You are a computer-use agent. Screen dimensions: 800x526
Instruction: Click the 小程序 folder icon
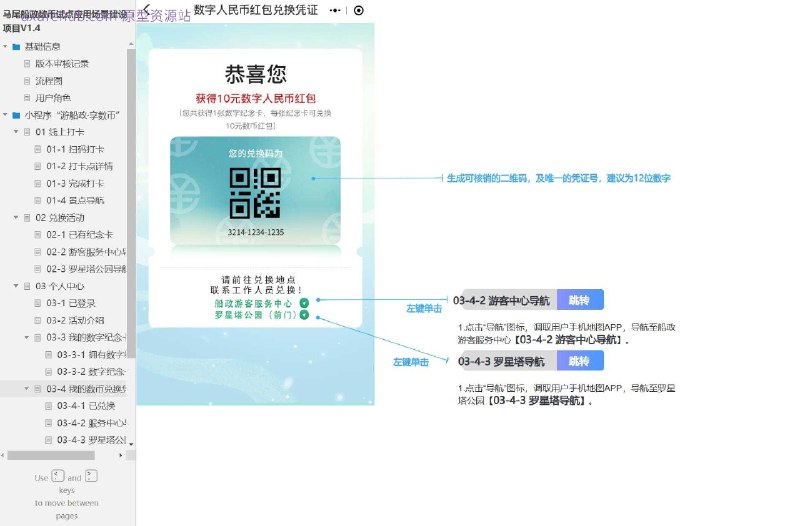pos(16,115)
